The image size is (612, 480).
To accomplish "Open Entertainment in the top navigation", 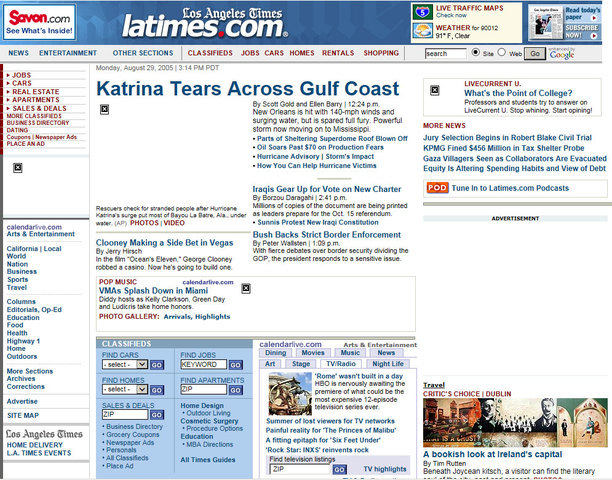I will click(x=68, y=53).
